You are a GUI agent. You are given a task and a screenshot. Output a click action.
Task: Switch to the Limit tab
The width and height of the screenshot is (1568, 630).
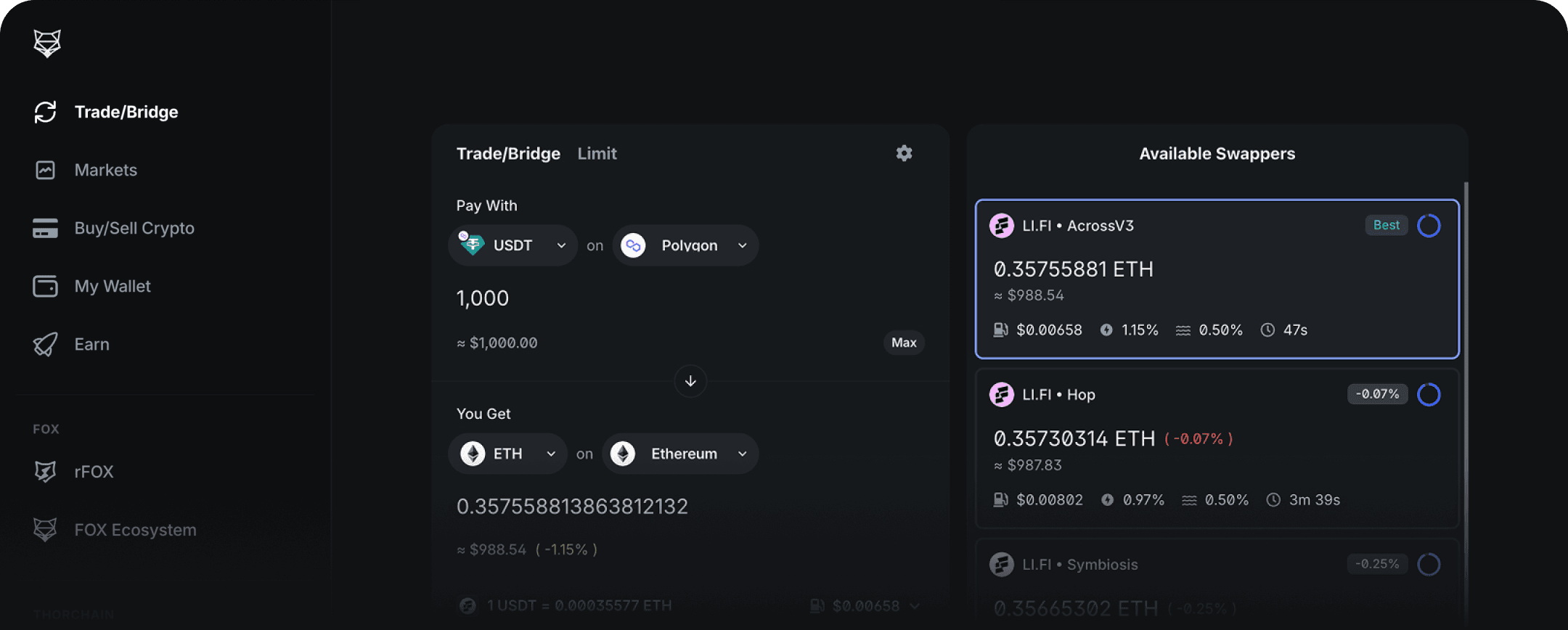click(597, 154)
